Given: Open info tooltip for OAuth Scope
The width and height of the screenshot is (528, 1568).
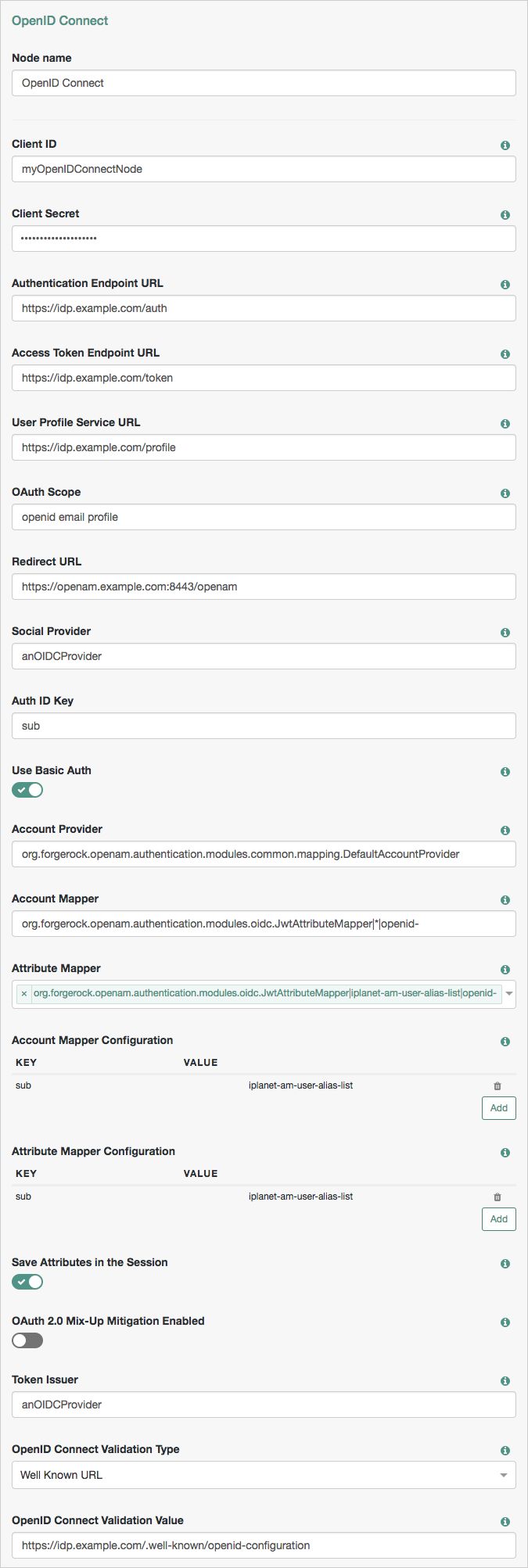Looking at the screenshot, I should (x=505, y=493).
